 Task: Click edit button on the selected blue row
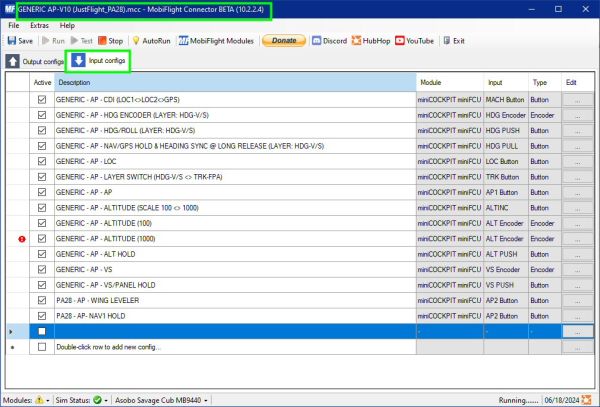577,332
